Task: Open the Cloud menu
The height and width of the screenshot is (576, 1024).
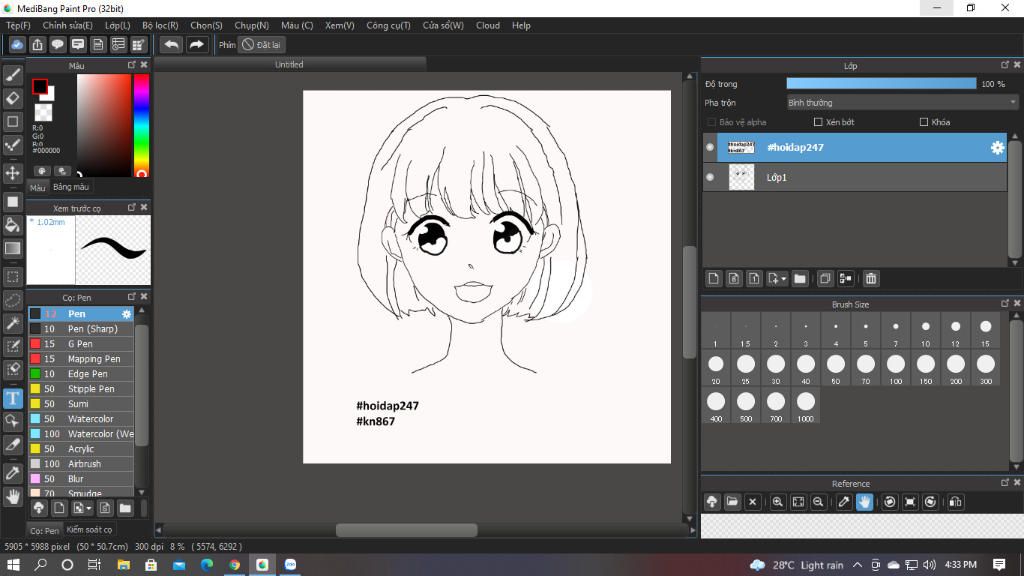Action: coord(488,25)
